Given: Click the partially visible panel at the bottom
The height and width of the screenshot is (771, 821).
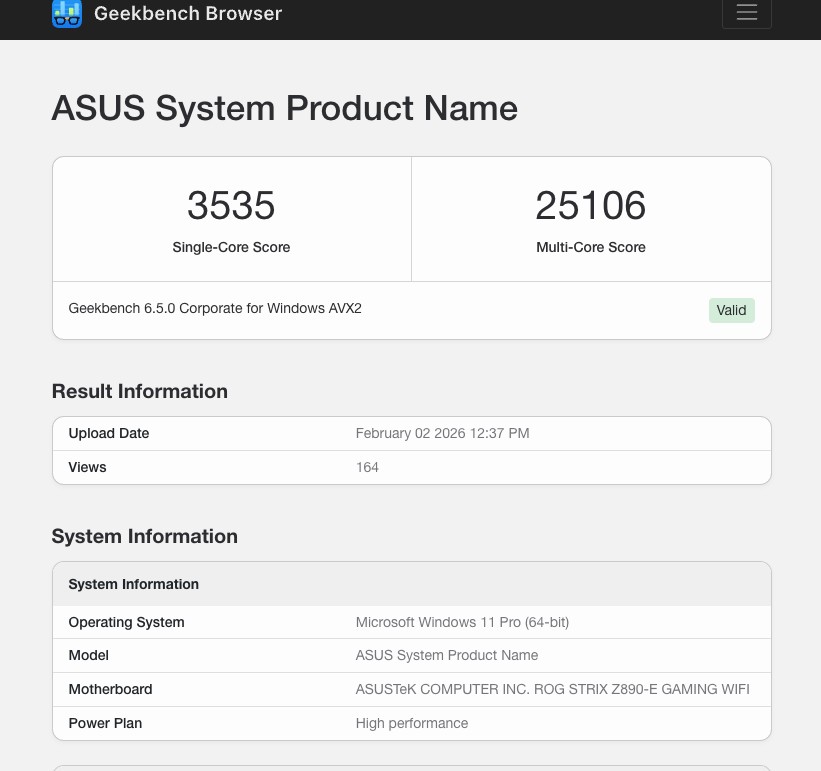Looking at the screenshot, I should pyautogui.click(x=410, y=766).
